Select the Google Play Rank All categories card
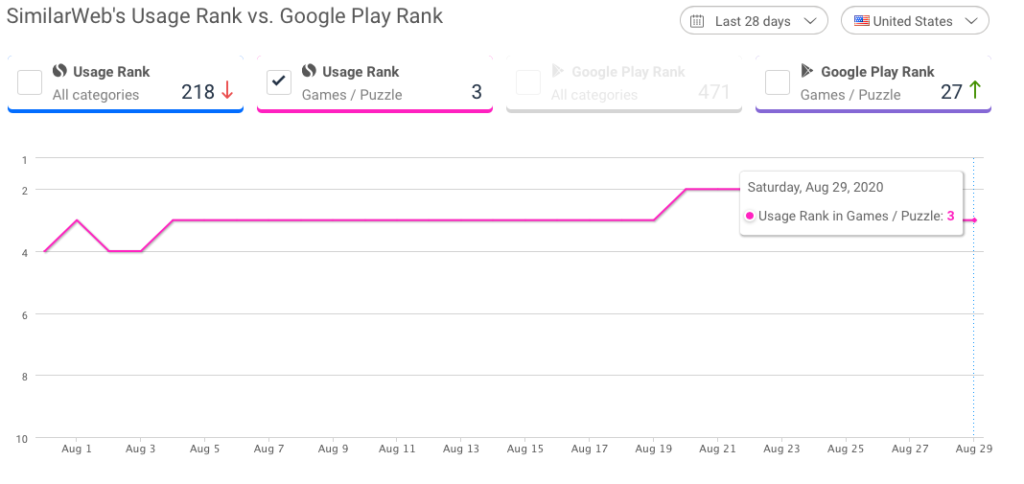1024x484 pixels. click(x=624, y=84)
